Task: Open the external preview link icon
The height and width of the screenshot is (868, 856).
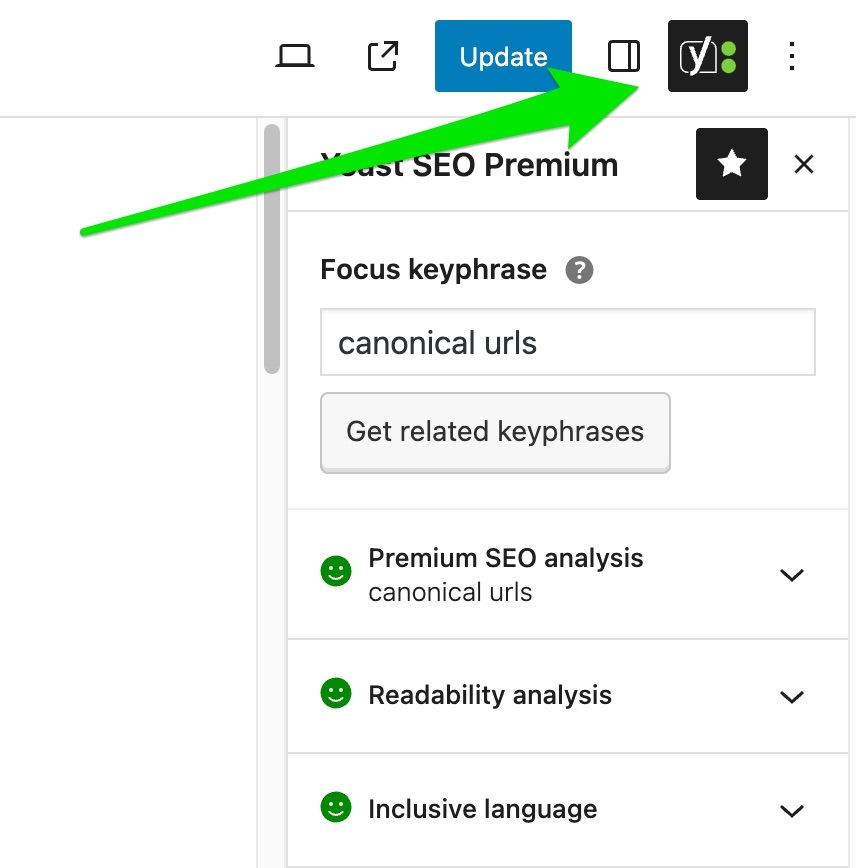Action: click(382, 56)
